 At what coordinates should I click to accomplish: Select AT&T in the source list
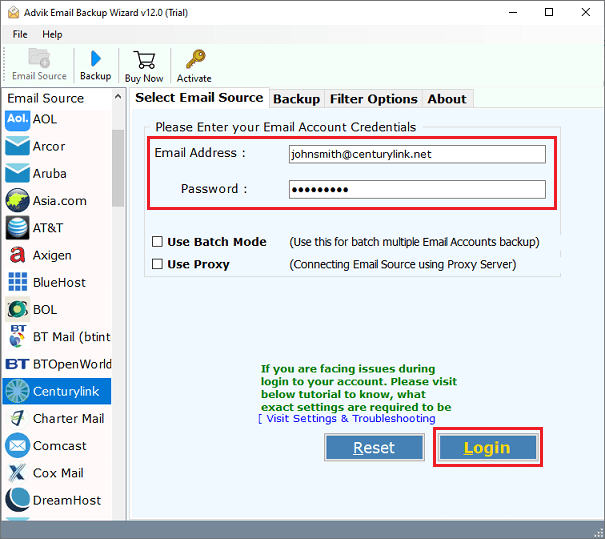click(x=47, y=228)
